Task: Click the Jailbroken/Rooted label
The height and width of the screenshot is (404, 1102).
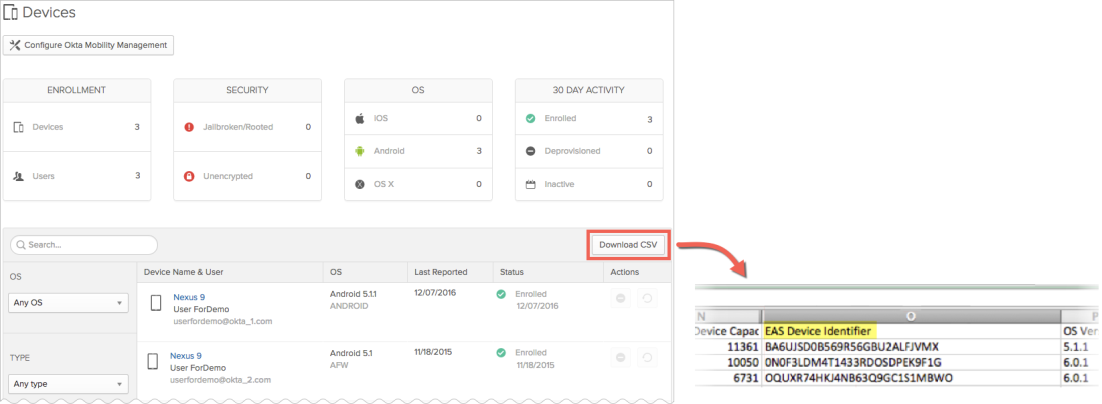Action: click(x=238, y=127)
